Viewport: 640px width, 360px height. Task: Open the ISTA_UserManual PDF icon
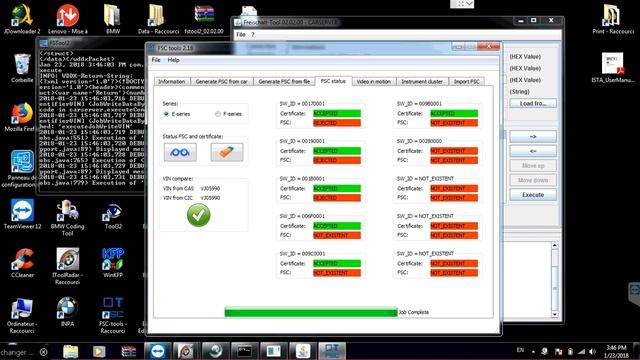[613, 68]
